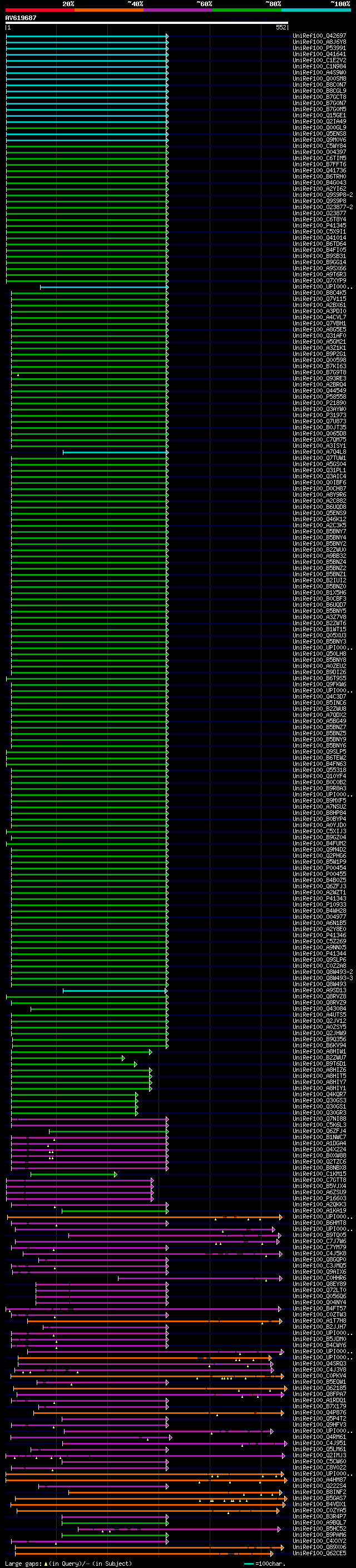
Task: Open hit UniRef100_Q31PL1
Action: click(319, 470)
